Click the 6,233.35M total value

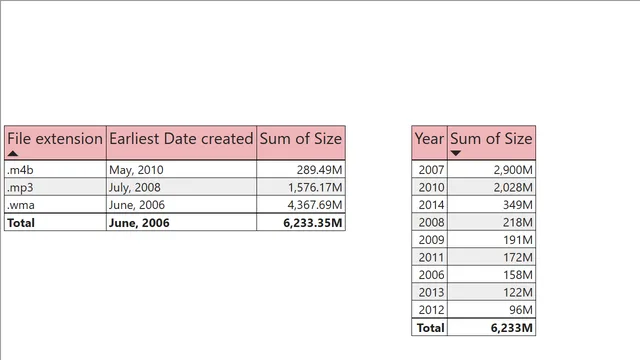click(313, 223)
